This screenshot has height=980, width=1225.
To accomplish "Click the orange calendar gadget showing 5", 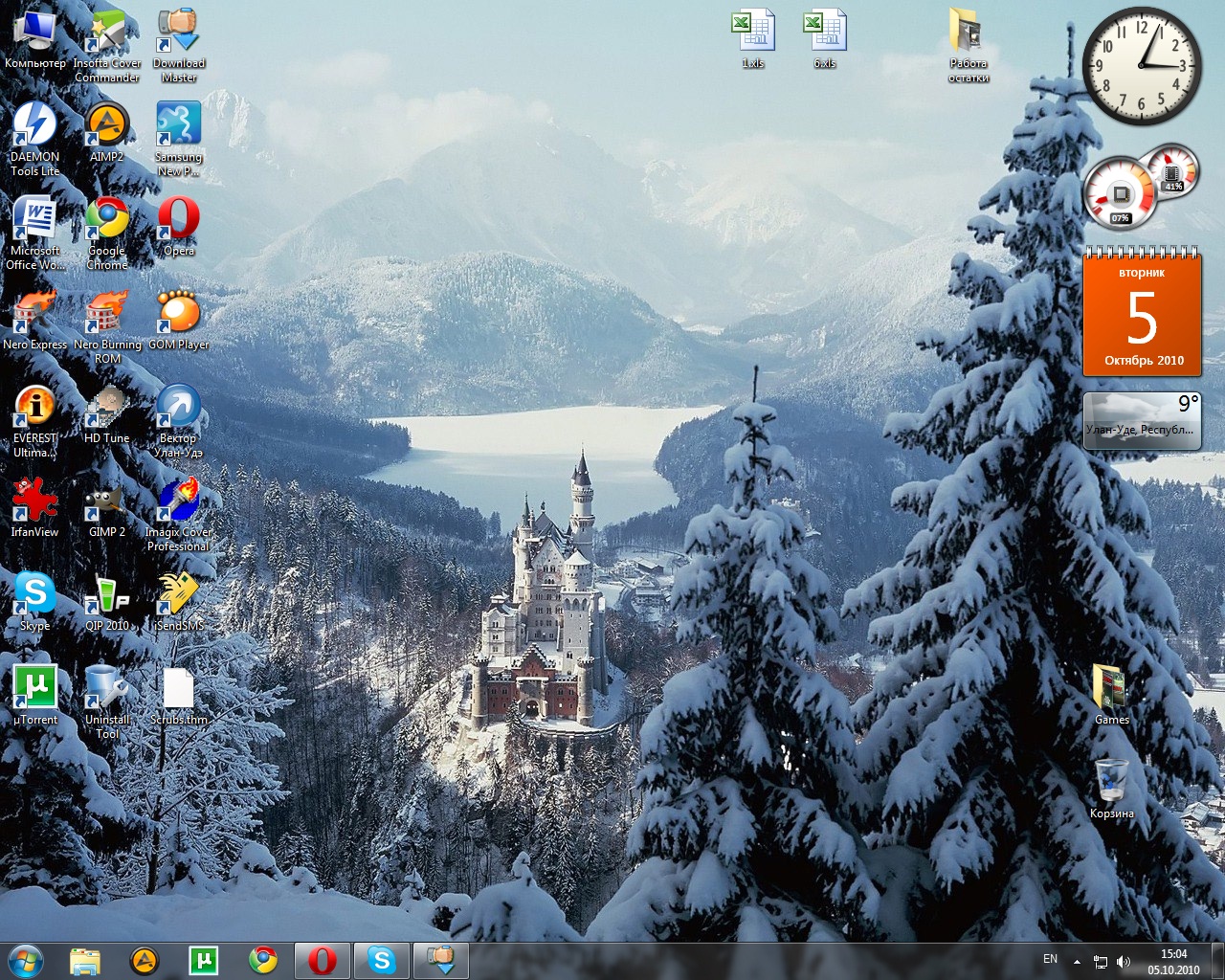I will click(x=1142, y=315).
